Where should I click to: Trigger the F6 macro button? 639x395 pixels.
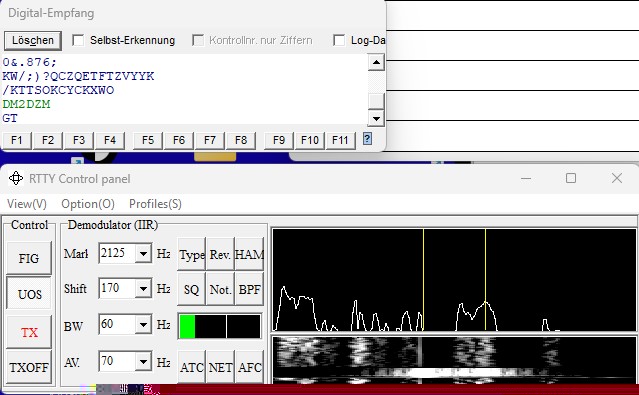pyautogui.click(x=179, y=141)
